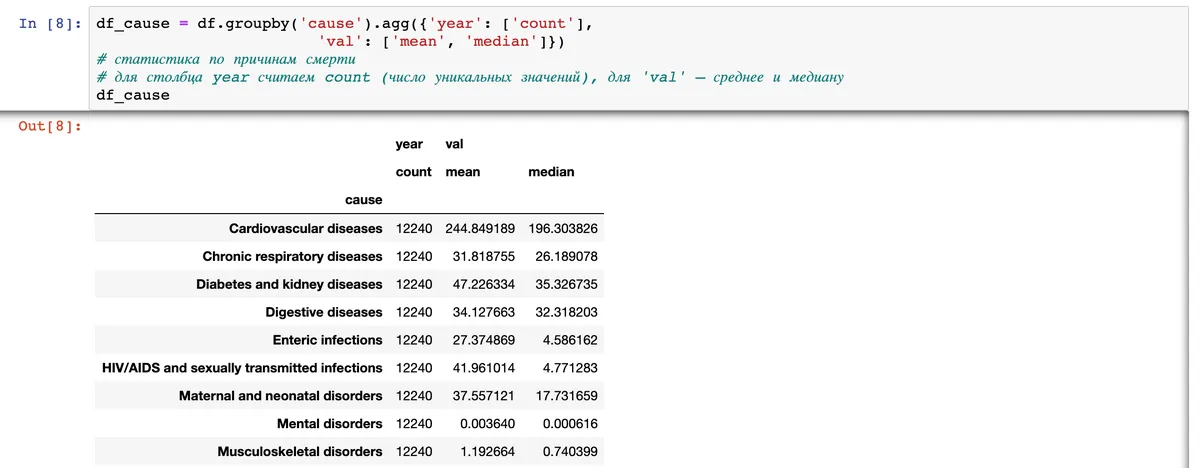Click the Diabetes and kidney diseases row label

[x=290, y=284]
